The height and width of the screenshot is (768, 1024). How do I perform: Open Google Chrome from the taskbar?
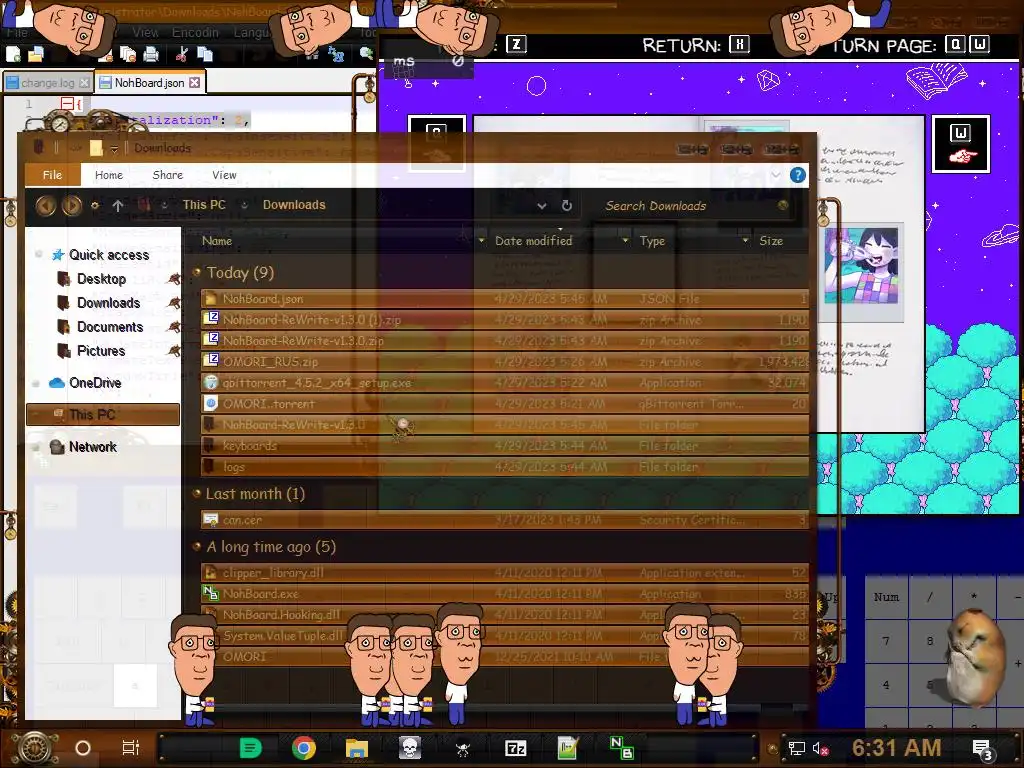[x=304, y=748]
